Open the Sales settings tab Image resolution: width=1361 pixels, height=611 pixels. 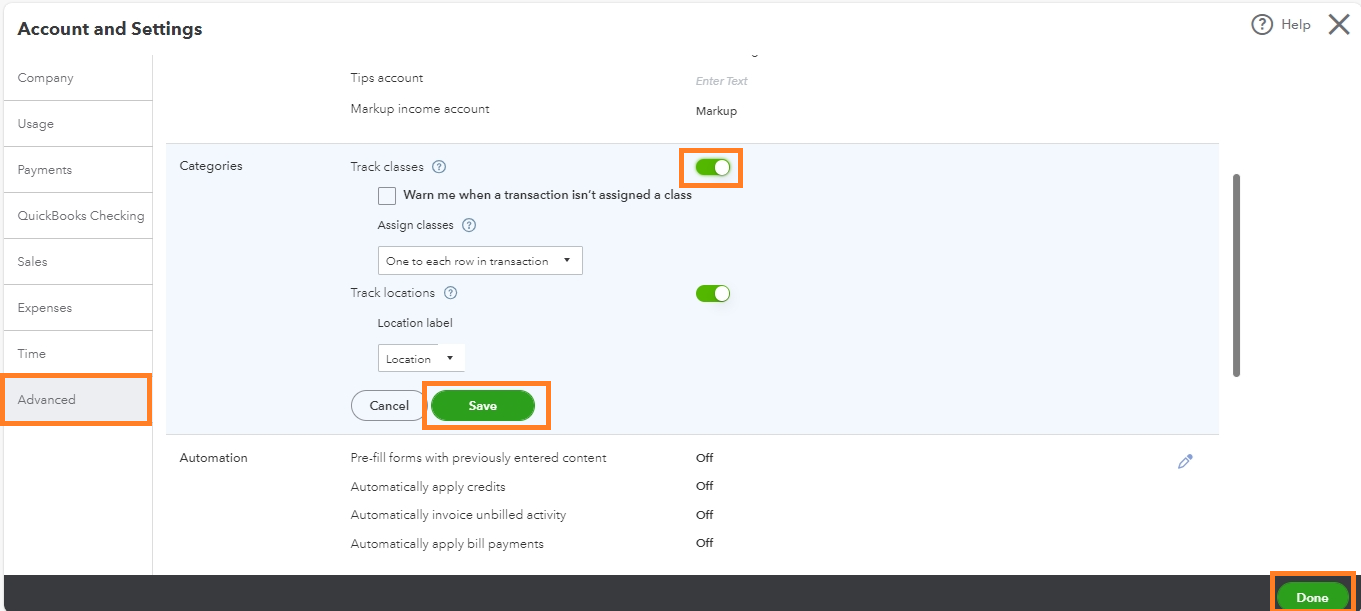(33, 262)
